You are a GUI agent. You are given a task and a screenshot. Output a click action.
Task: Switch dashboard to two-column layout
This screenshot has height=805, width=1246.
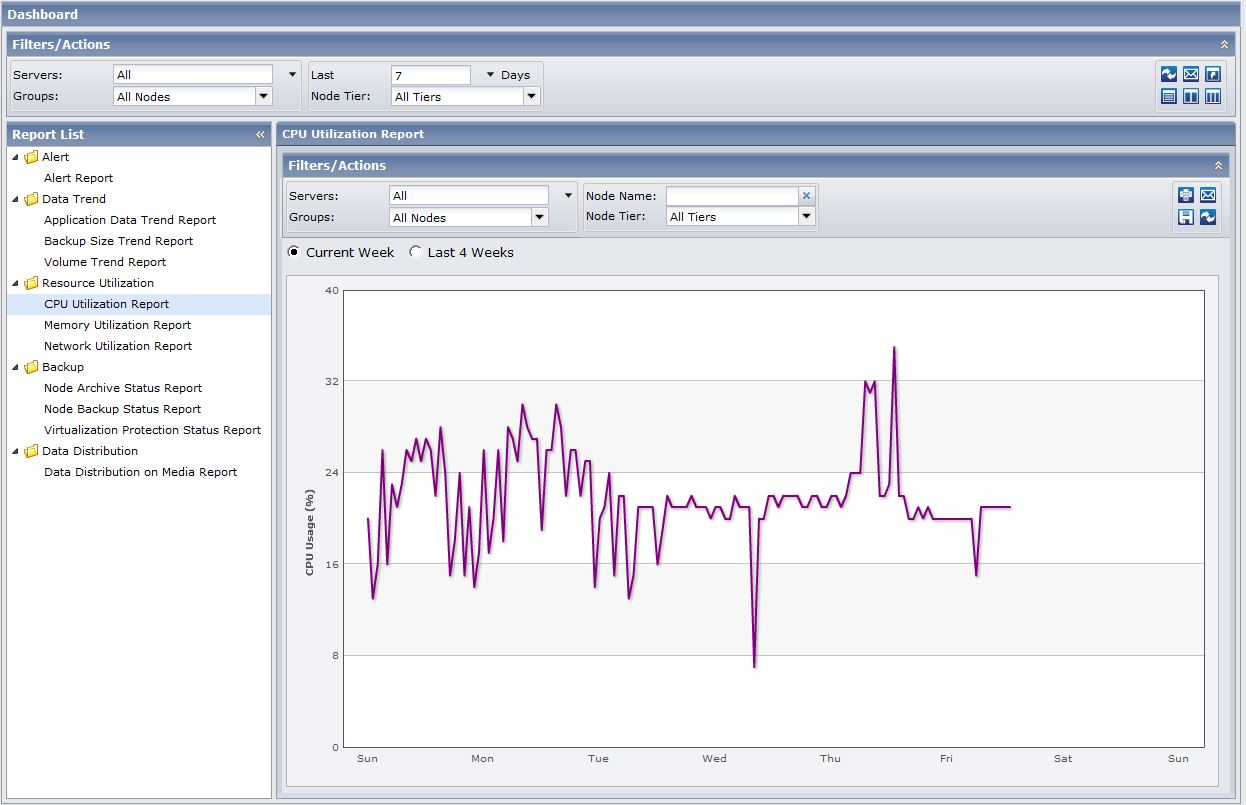[x=1191, y=96]
